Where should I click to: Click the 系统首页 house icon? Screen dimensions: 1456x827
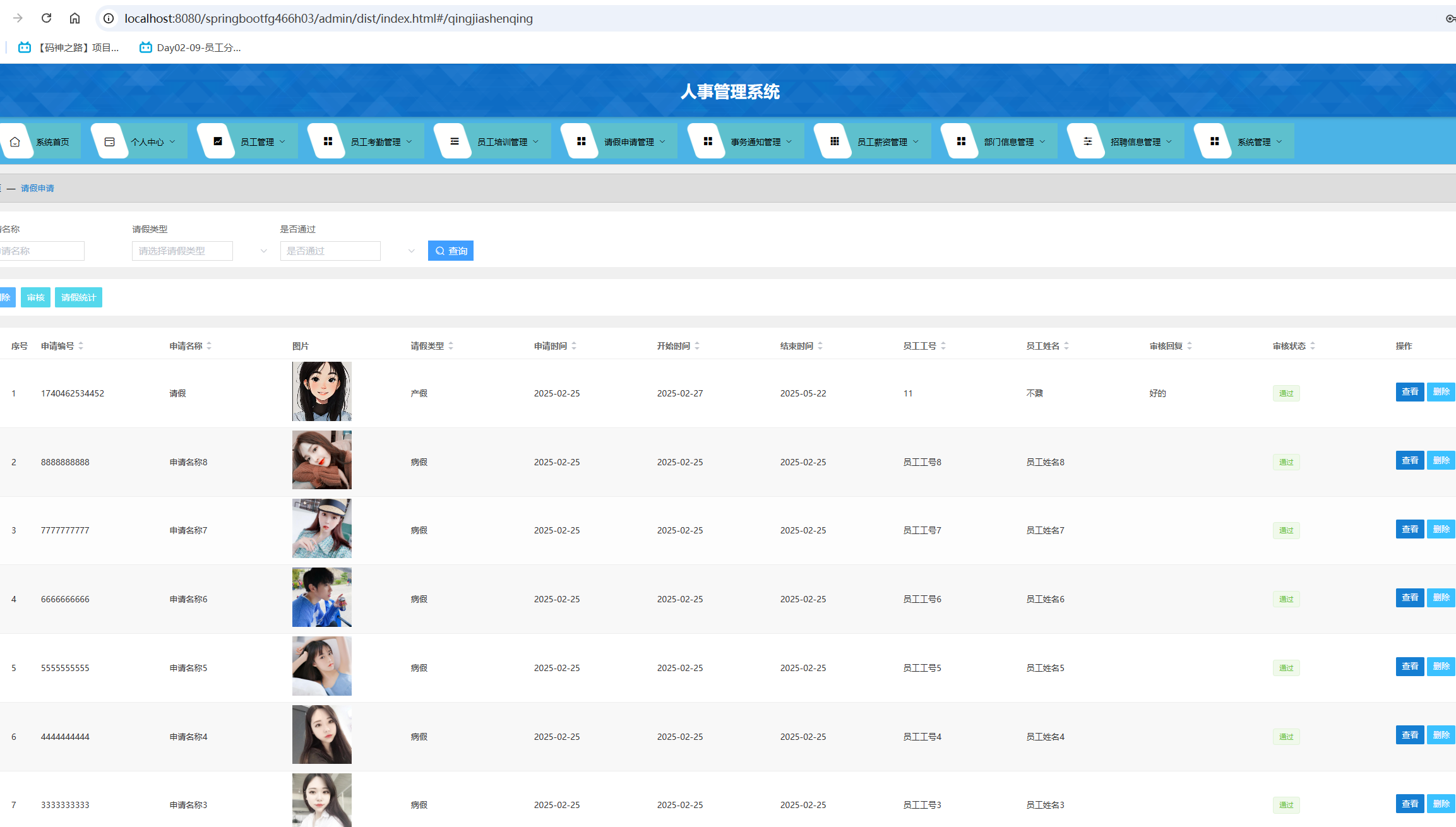(15, 141)
